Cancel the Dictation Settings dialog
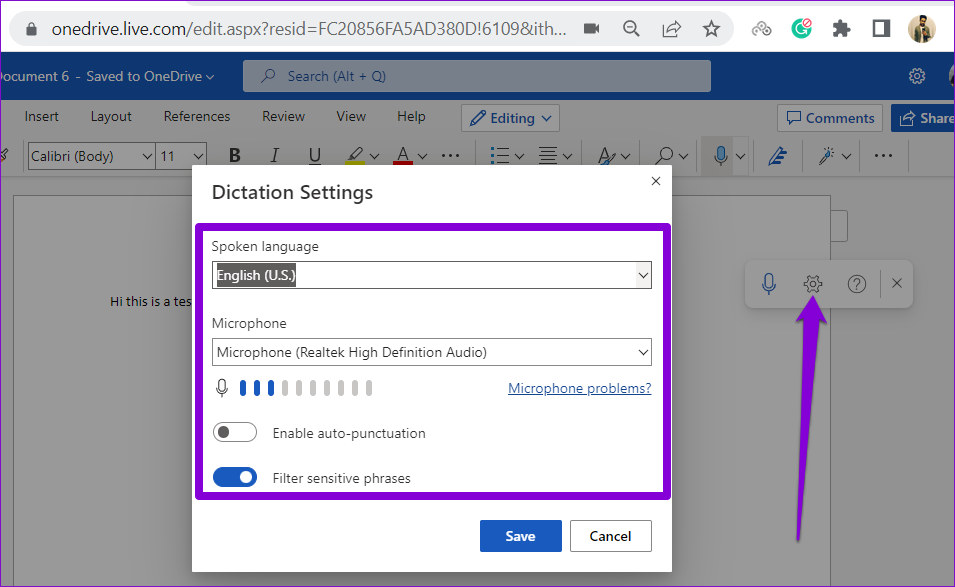Image resolution: width=955 pixels, height=587 pixels. (610, 536)
